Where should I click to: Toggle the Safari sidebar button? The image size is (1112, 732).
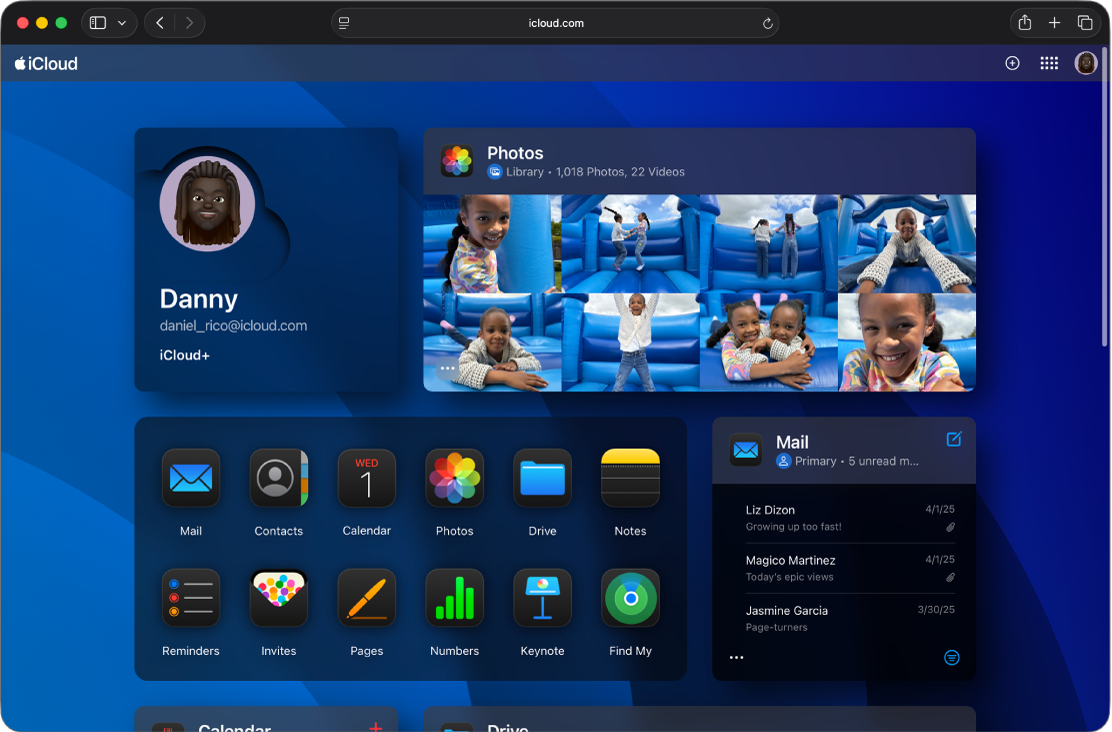click(x=98, y=23)
